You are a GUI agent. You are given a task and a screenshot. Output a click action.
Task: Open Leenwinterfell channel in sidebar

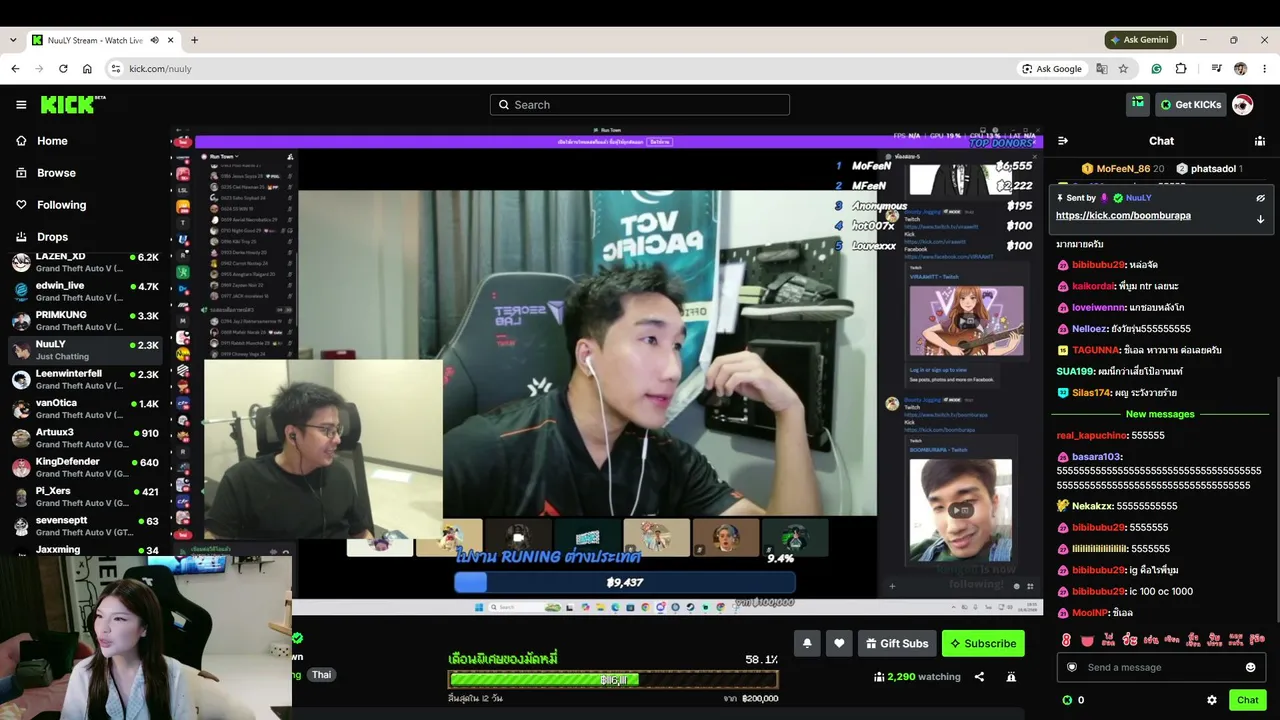[85, 379]
